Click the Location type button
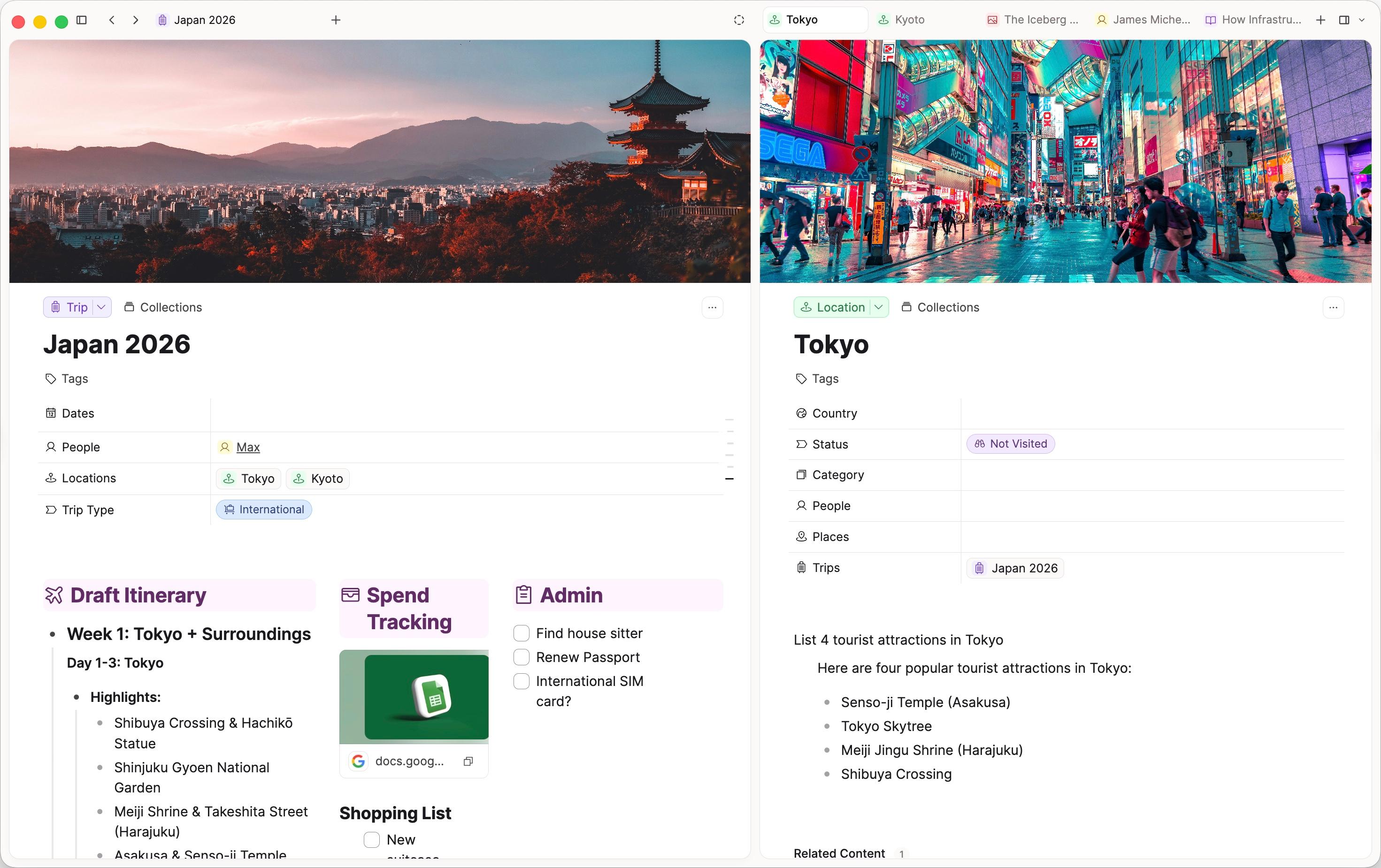This screenshot has height=868, width=1381. [833, 307]
